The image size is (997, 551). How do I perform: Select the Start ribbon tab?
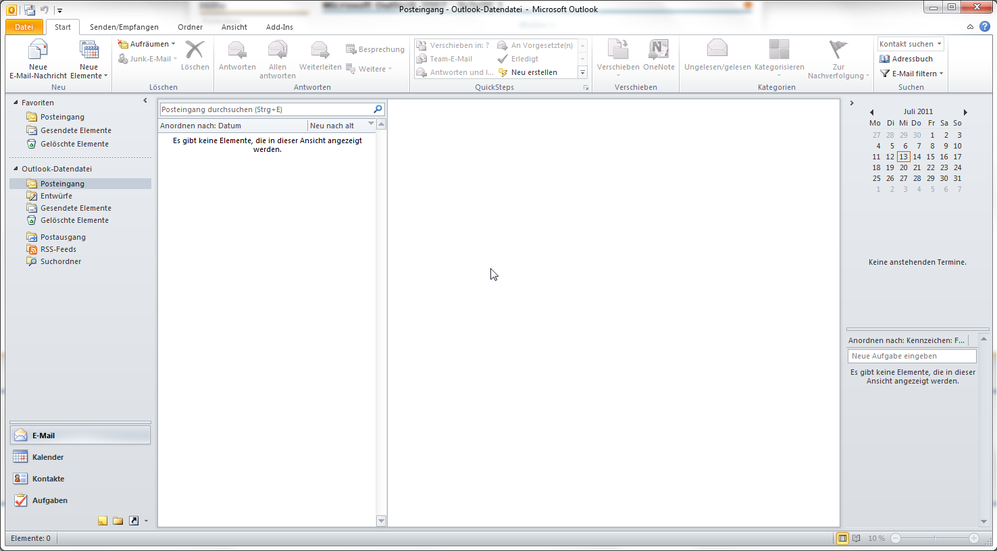click(62, 27)
